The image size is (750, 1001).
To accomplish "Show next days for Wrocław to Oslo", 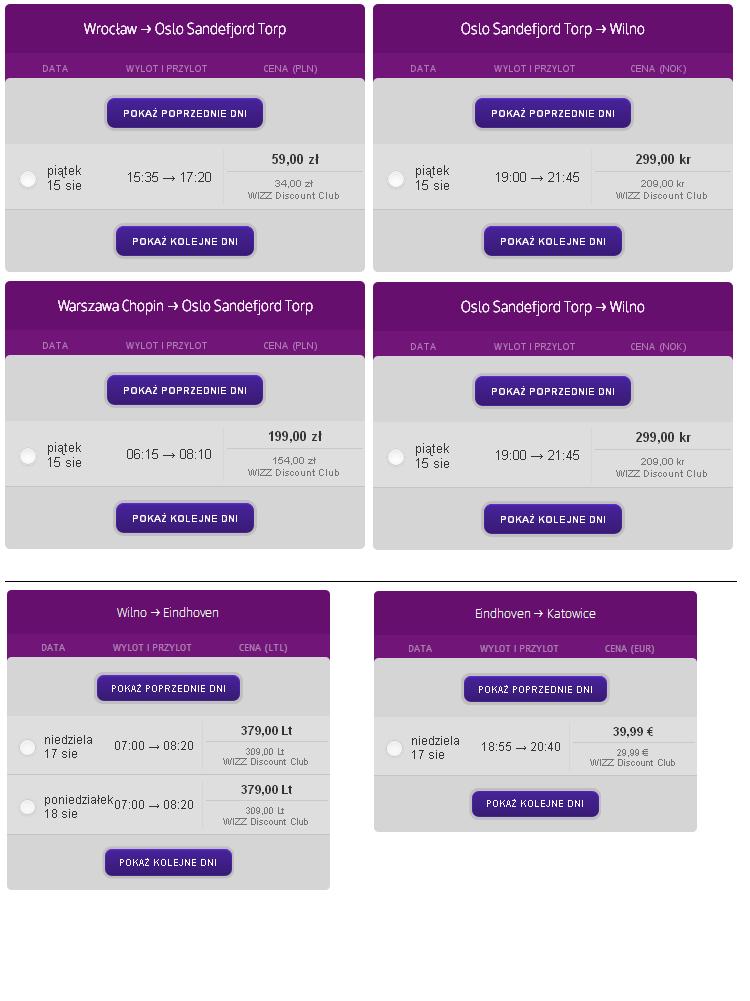I will 185,241.
